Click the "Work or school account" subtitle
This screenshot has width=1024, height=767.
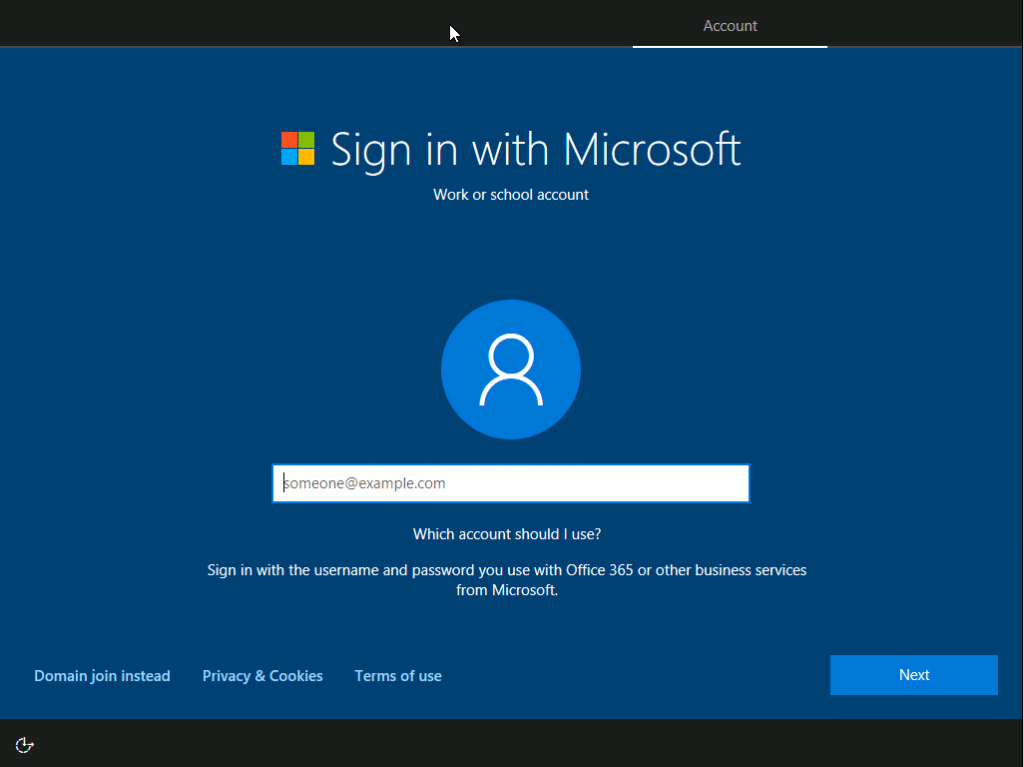point(511,194)
